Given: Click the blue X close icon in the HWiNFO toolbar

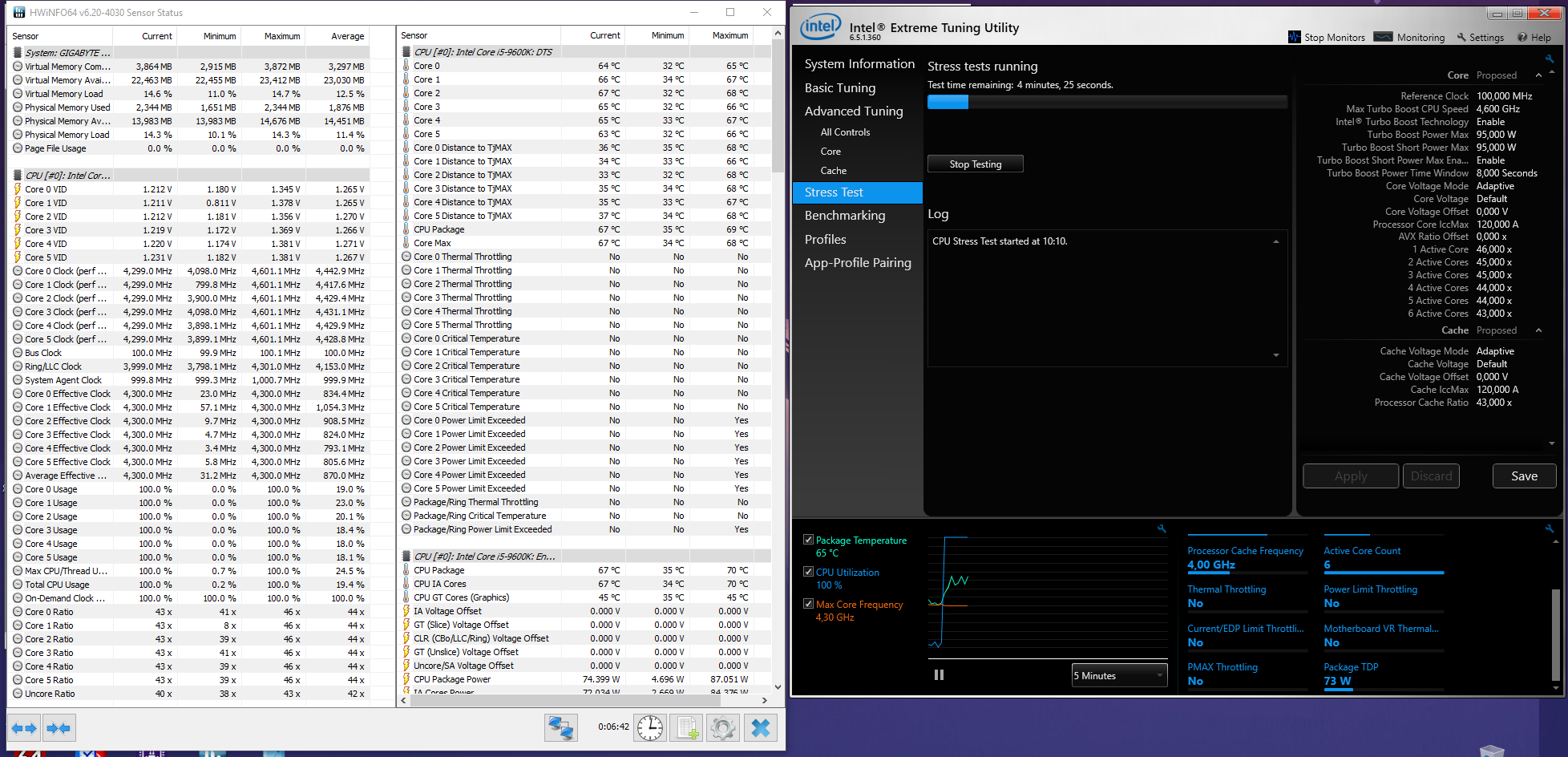Looking at the screenshot, I should coord(761,727).
